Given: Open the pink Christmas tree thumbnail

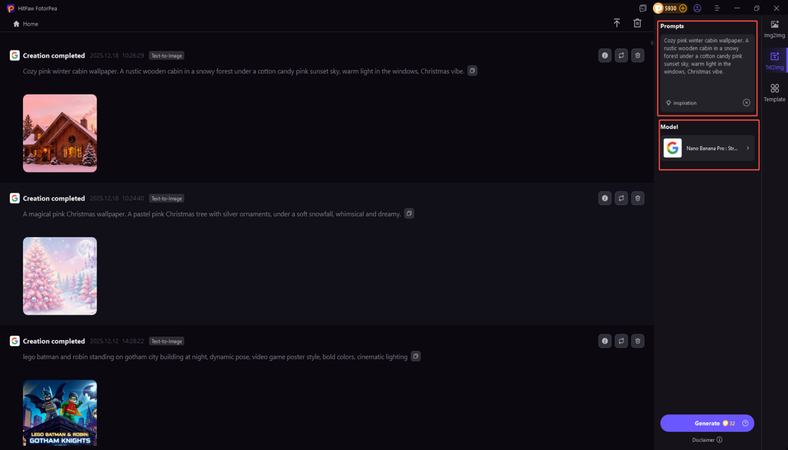Looking at the screenshot, I should 60,276.
